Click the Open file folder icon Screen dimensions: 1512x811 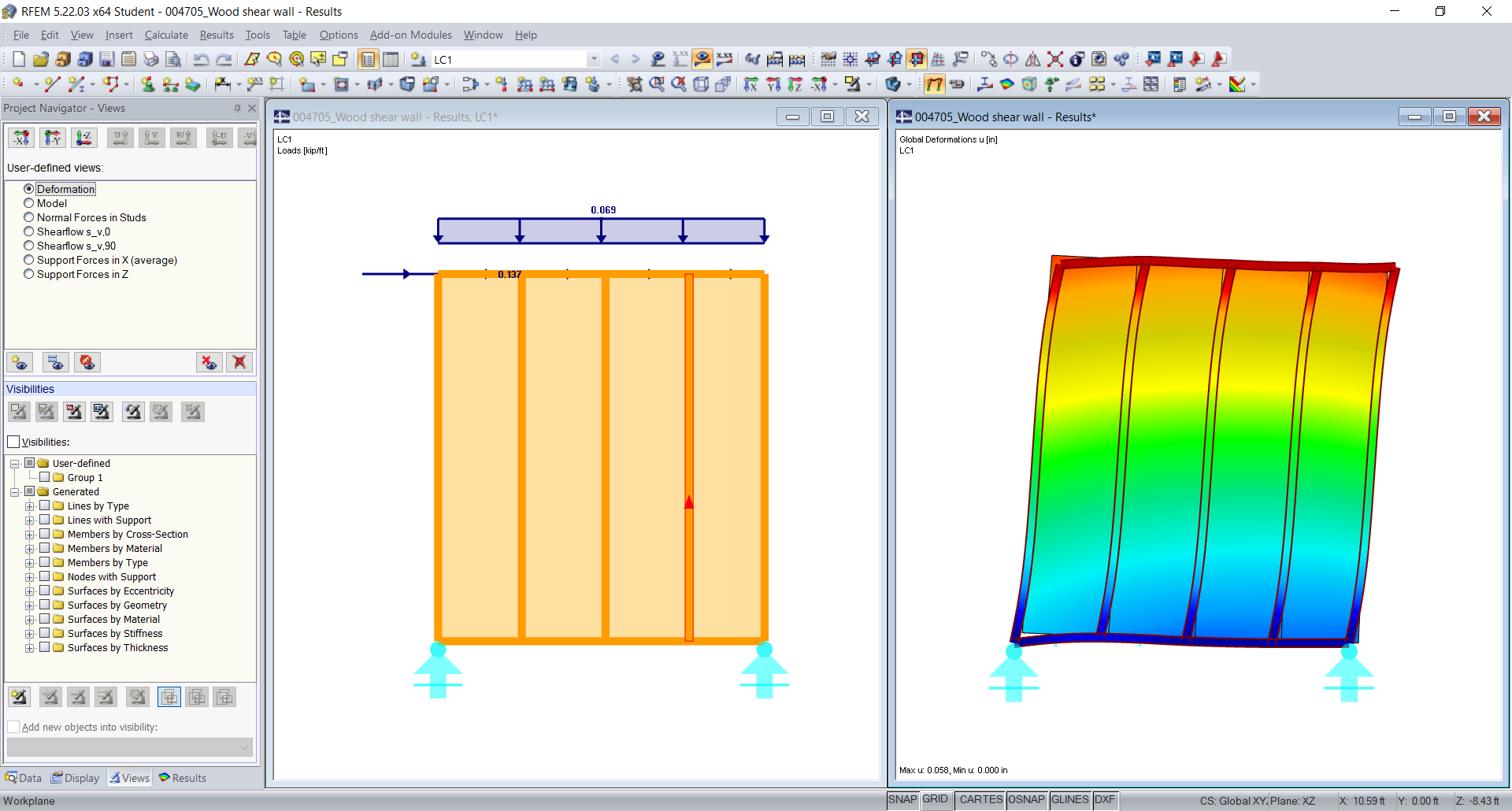[x=41, y=59]
